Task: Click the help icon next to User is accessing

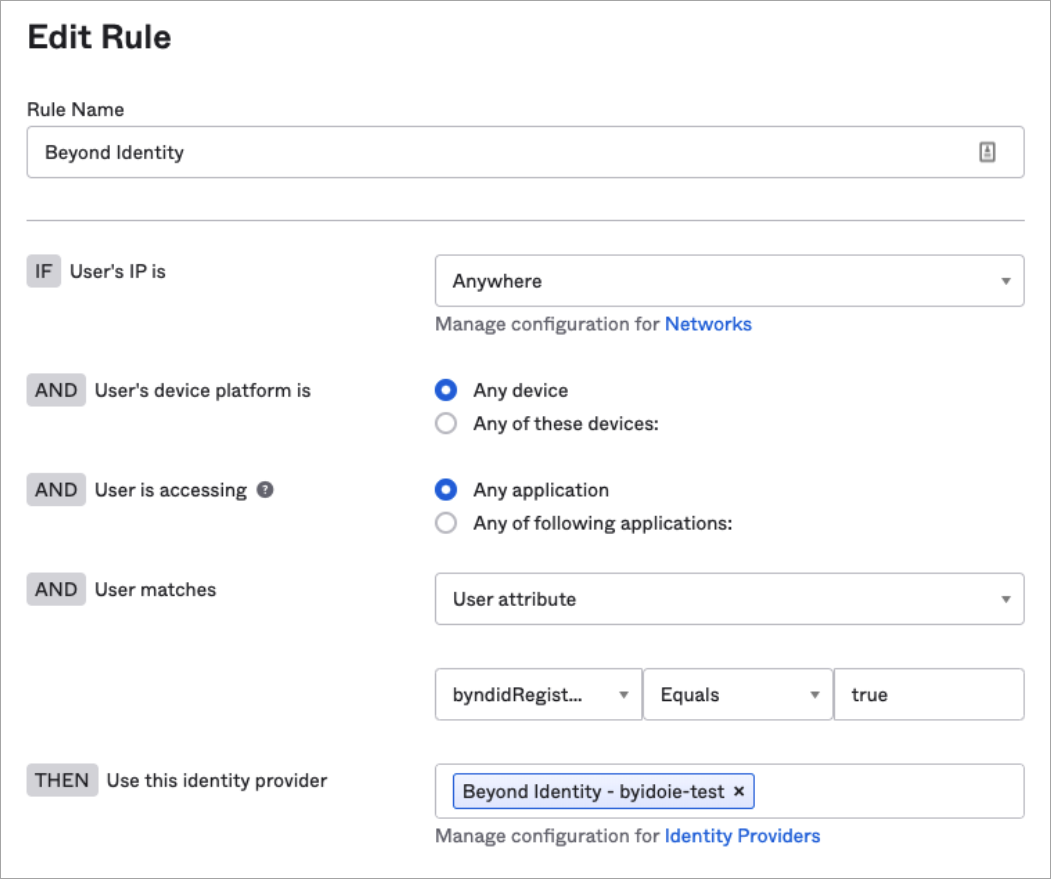Action: [265, 490]
